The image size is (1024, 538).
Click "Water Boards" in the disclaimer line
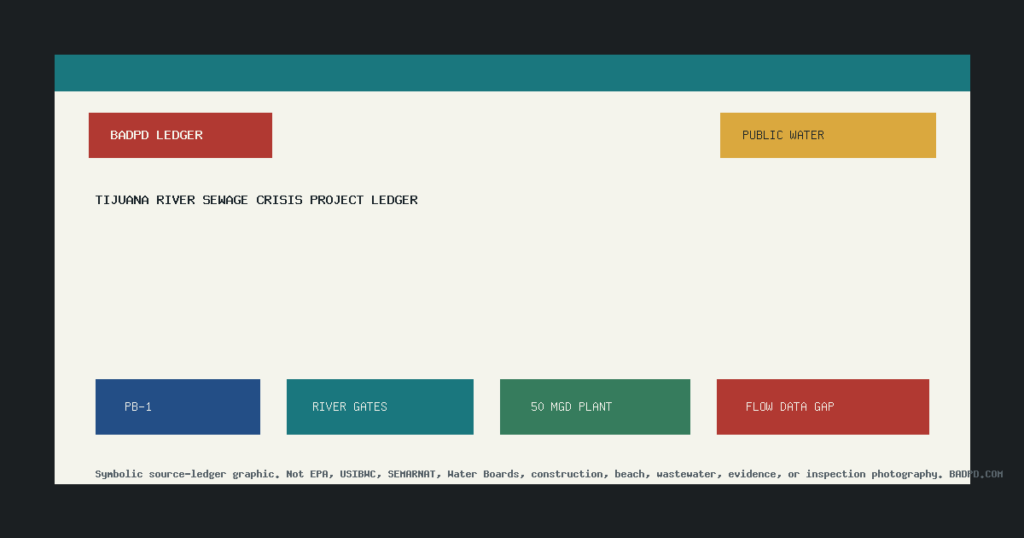point(483,474)
